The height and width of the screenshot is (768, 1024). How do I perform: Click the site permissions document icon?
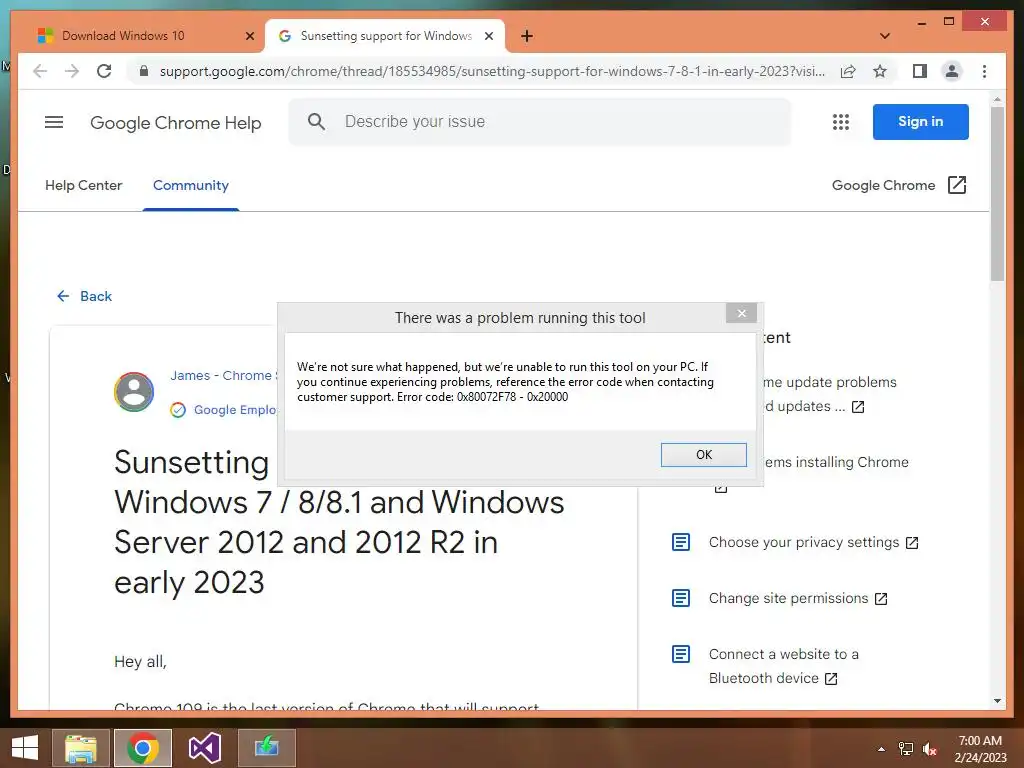coord(680,598)
